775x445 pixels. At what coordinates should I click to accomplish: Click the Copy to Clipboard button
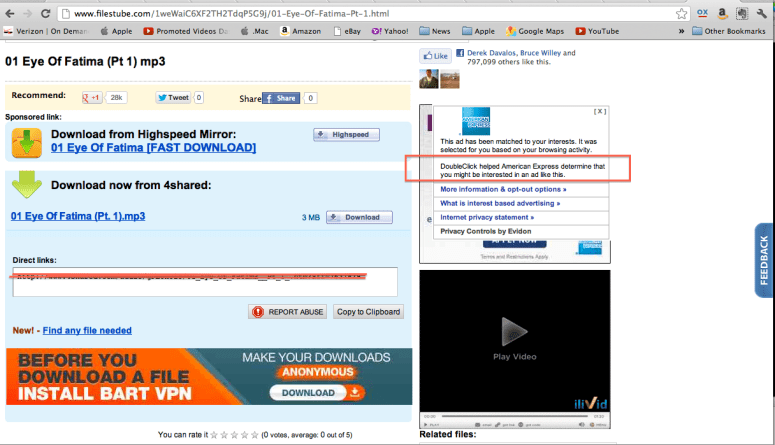[368, 312]
